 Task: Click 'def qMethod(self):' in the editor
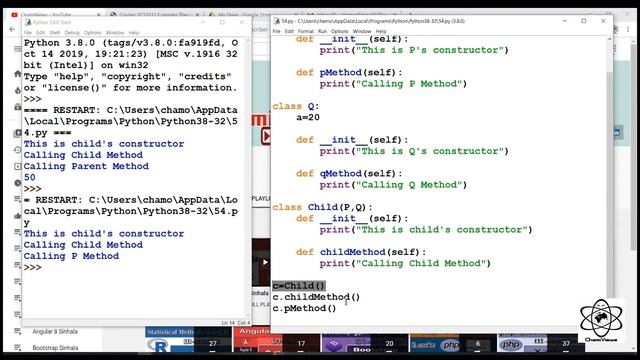pos(349,173)
